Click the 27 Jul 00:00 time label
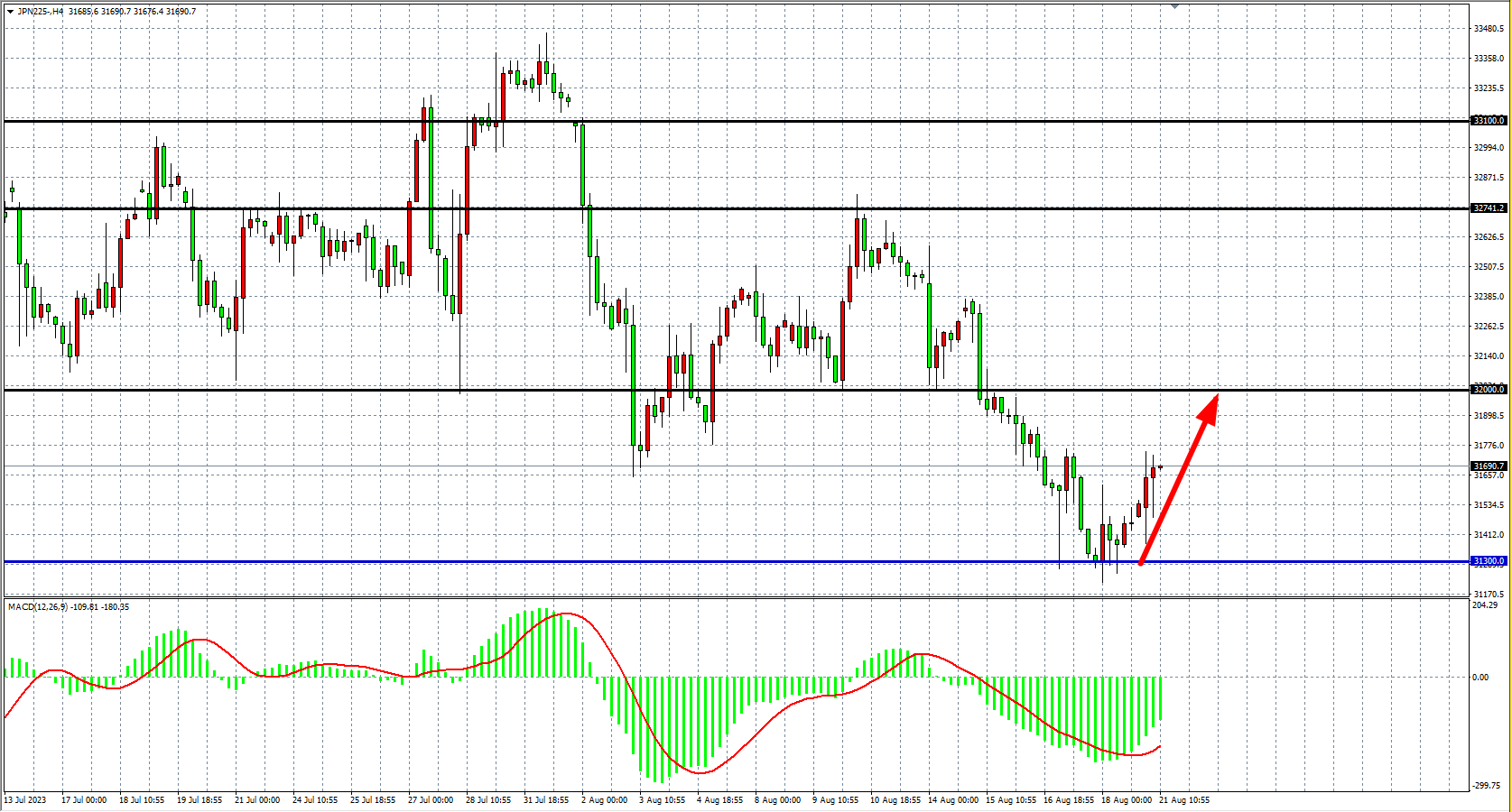The image size is (1512, 812). [x=431, y=800]
